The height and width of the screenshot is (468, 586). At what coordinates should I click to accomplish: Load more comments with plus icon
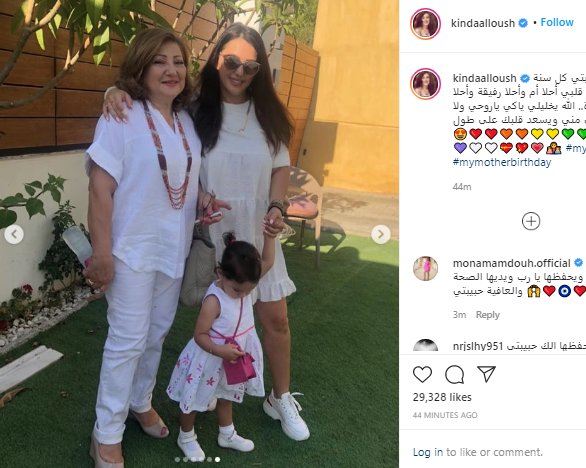531,221
